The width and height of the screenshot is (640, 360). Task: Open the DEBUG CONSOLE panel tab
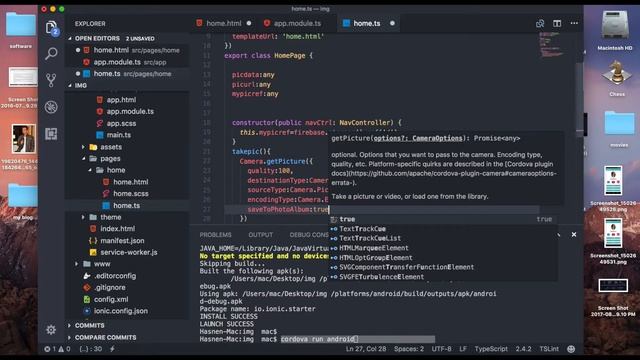[x=309, y=235]
